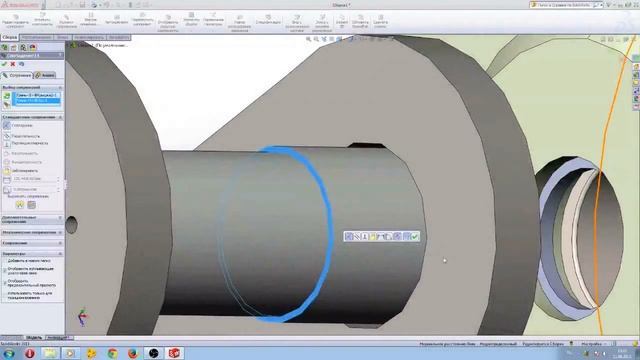Click the distance value input field
640x360 pixels.
point(34,179)
